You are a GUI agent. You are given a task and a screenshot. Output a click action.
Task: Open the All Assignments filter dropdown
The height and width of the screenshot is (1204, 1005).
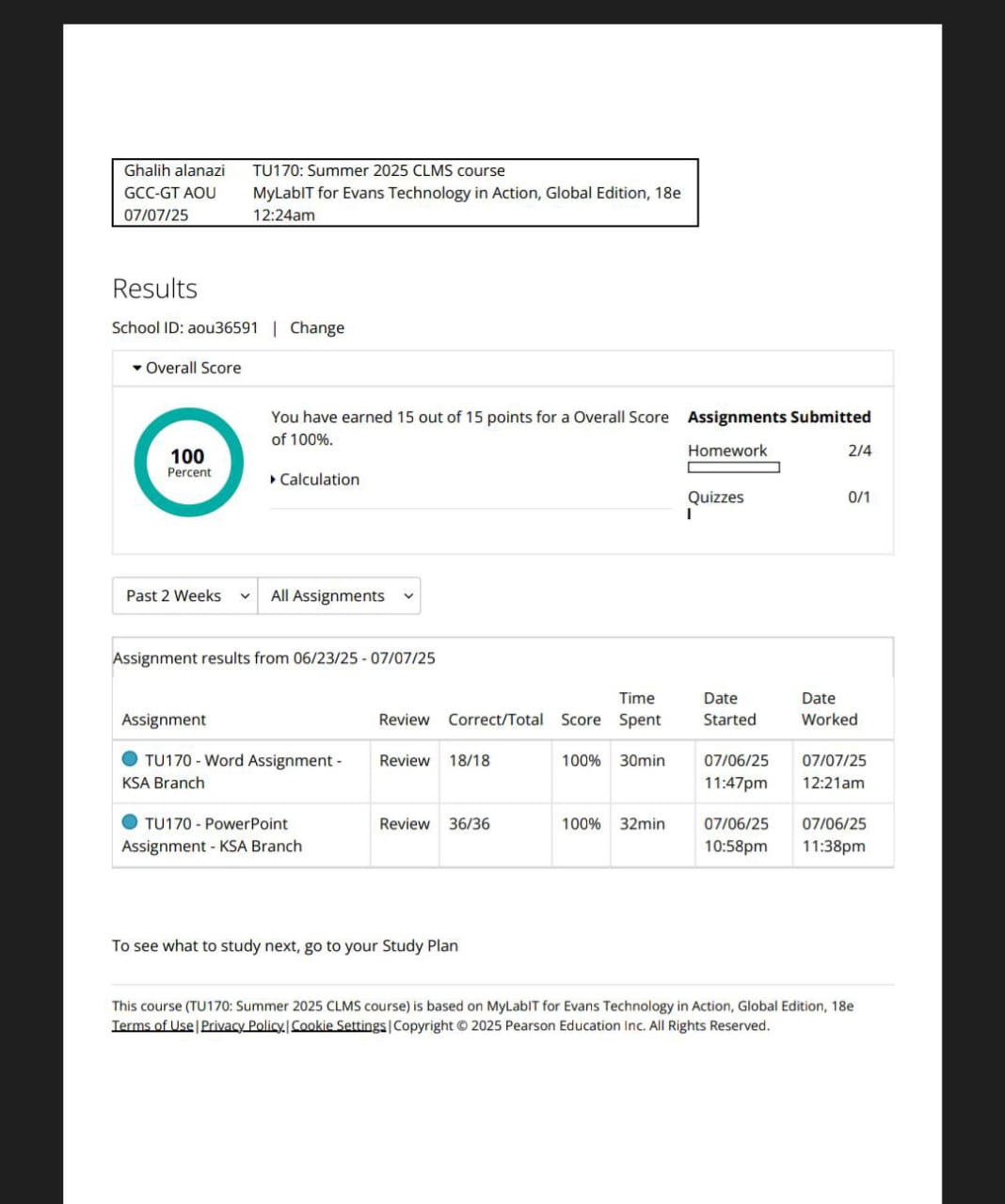[340, 596]
